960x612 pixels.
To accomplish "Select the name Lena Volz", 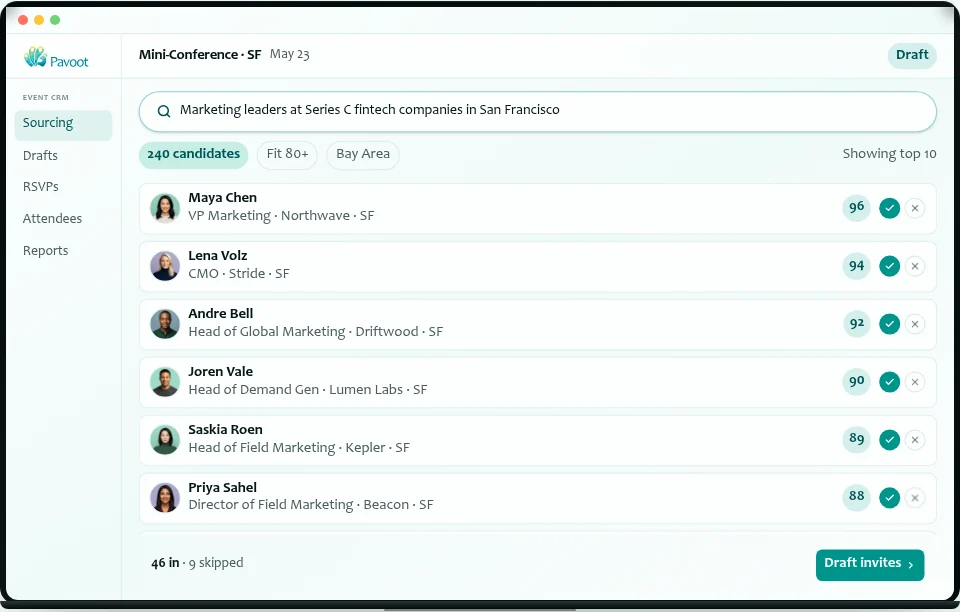I will point(217,255).
